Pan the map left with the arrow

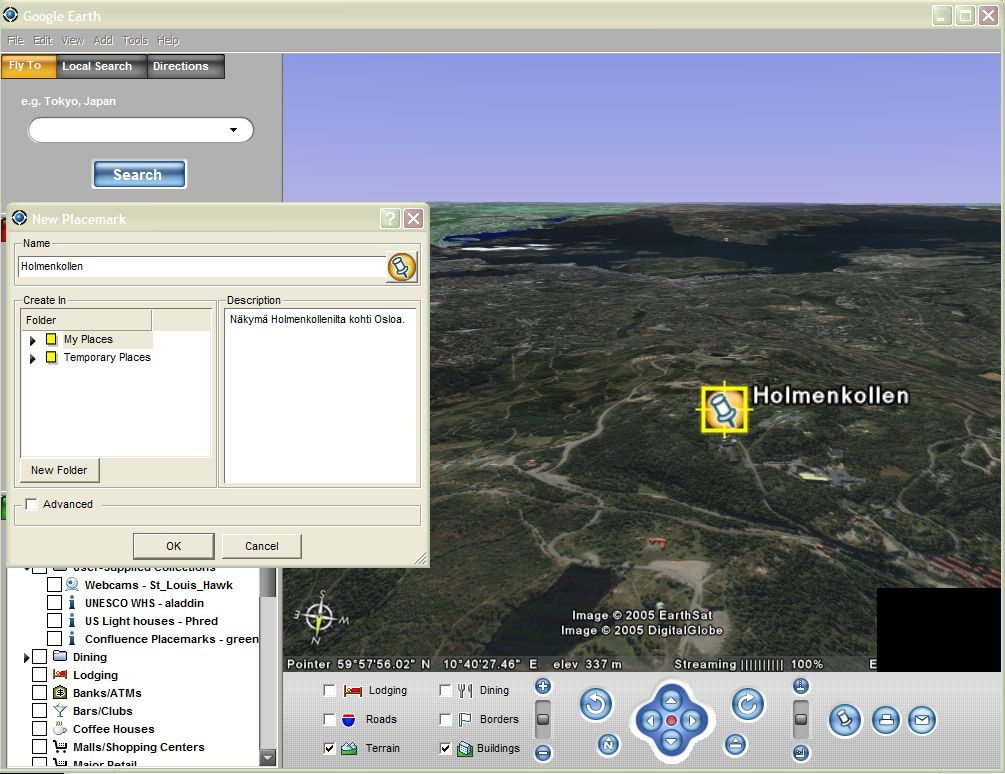coord(651,721)
